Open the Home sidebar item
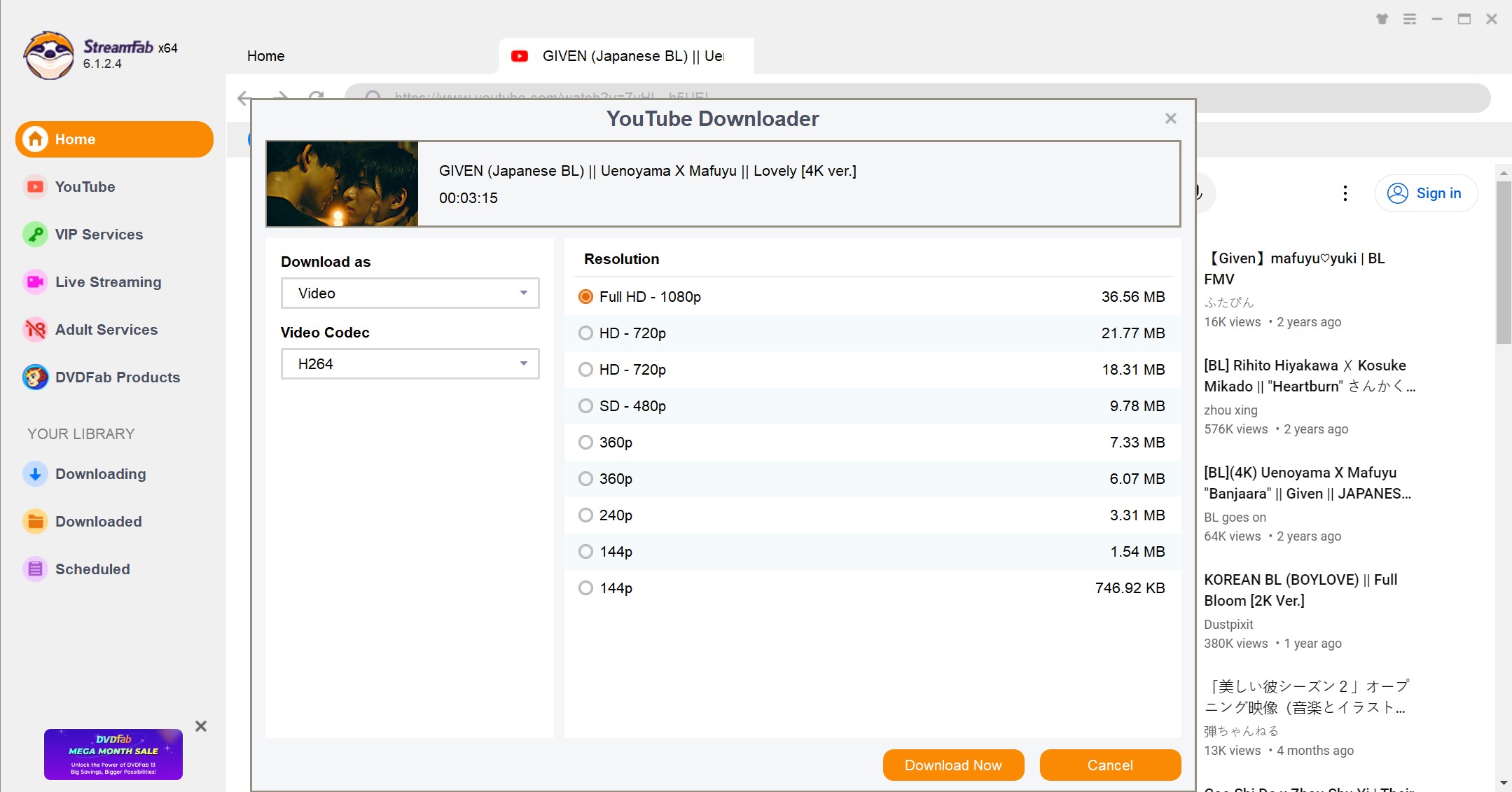 click(114, 139)
